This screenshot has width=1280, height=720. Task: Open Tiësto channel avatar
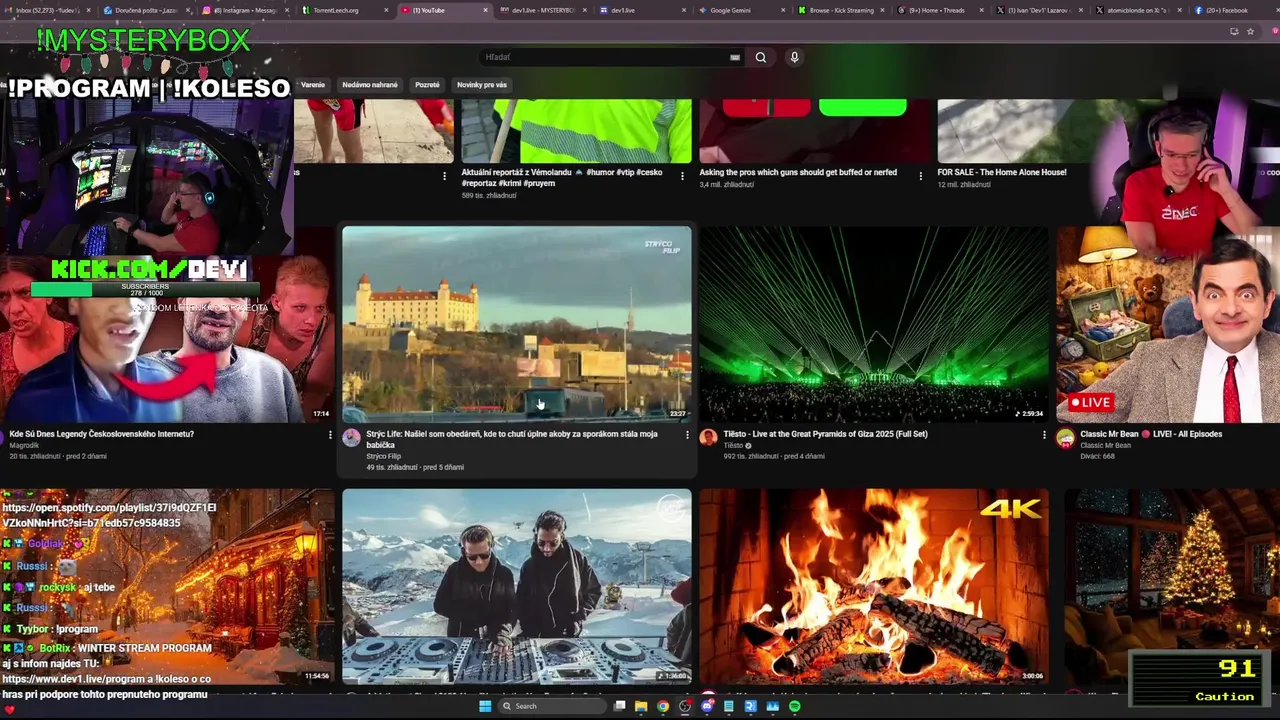click(x=708, y=438)
